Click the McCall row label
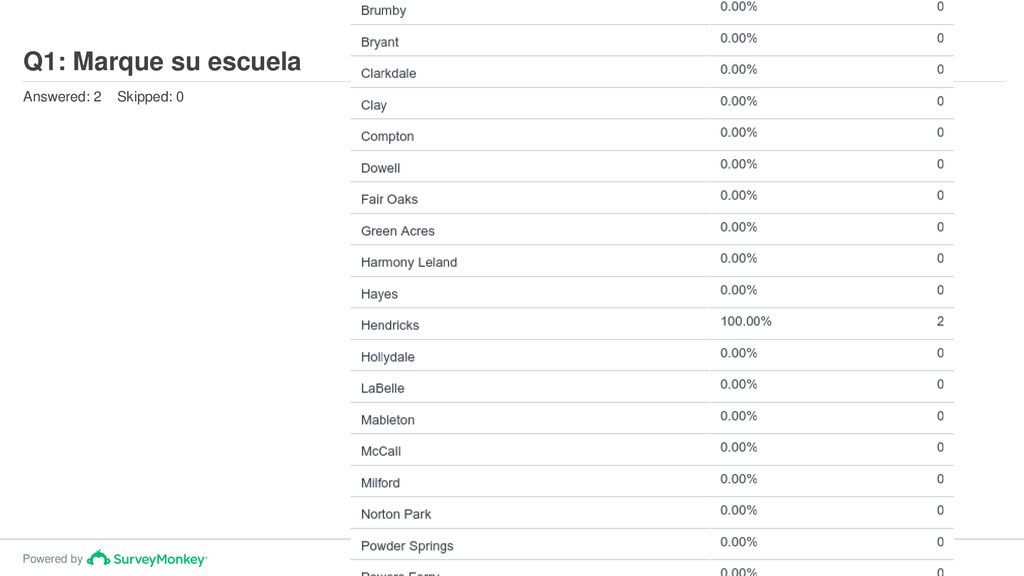This screenshot has height=576, width=1024. (x=381, y=451)
